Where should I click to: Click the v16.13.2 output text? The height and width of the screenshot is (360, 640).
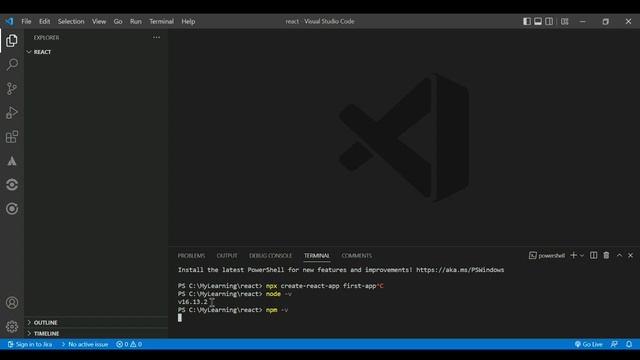(193, 302)
